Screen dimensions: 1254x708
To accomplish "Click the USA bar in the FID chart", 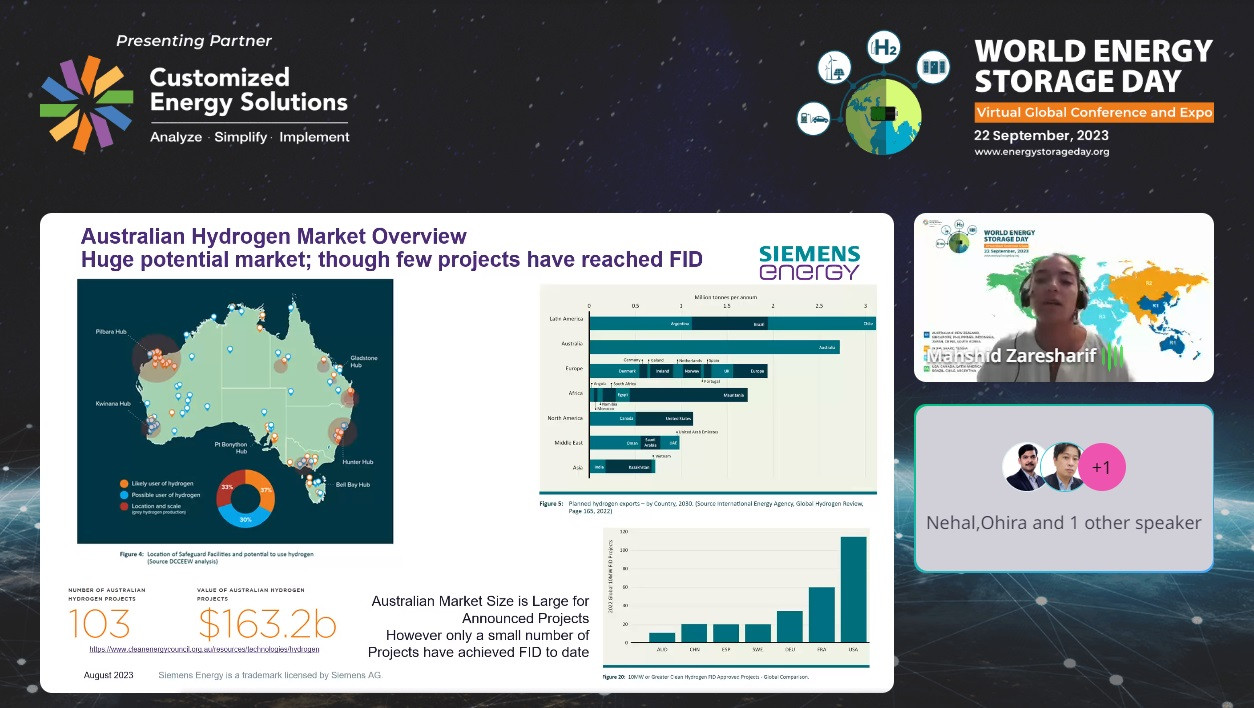I will tap(853, 589).
